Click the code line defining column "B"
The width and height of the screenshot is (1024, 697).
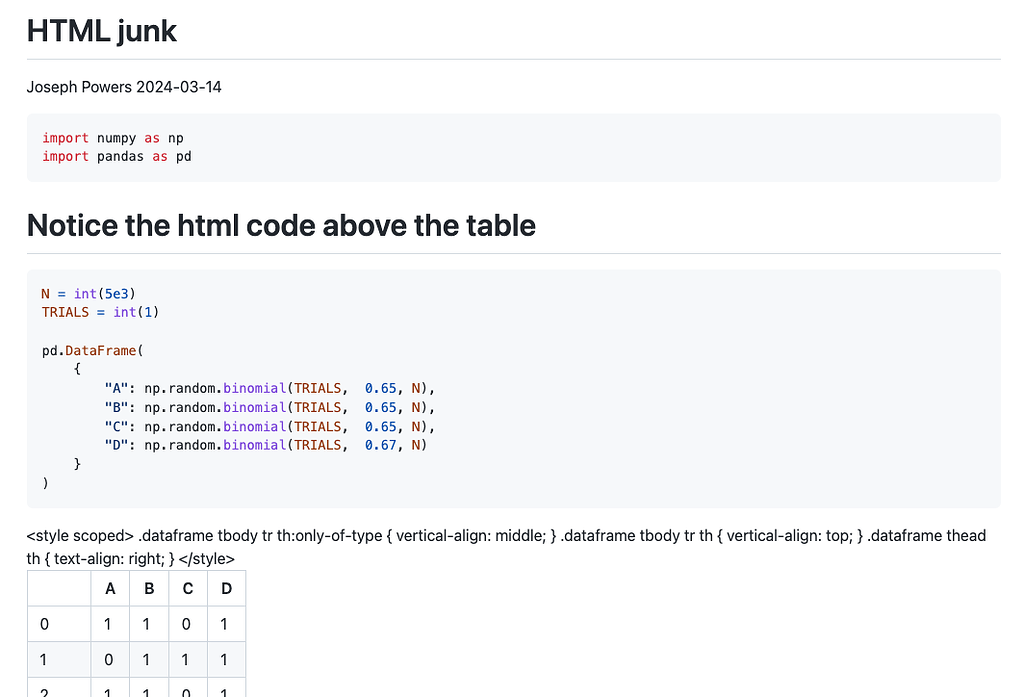pyautogui.click(x=270, y=407)
